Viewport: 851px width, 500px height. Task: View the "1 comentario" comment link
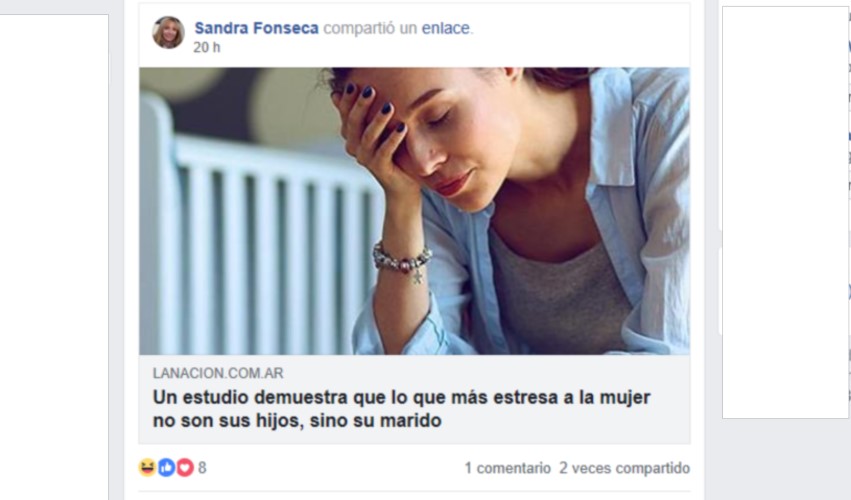[507, 468]
